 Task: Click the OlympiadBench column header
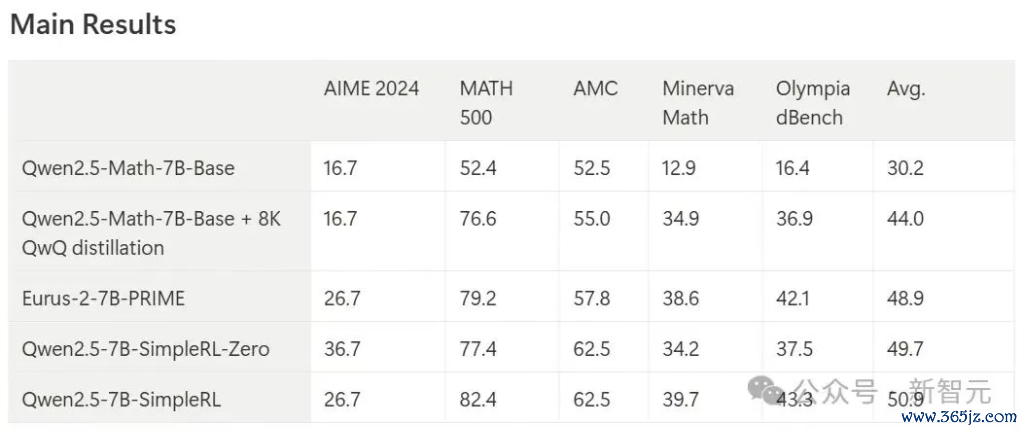[x=813, y=102]
